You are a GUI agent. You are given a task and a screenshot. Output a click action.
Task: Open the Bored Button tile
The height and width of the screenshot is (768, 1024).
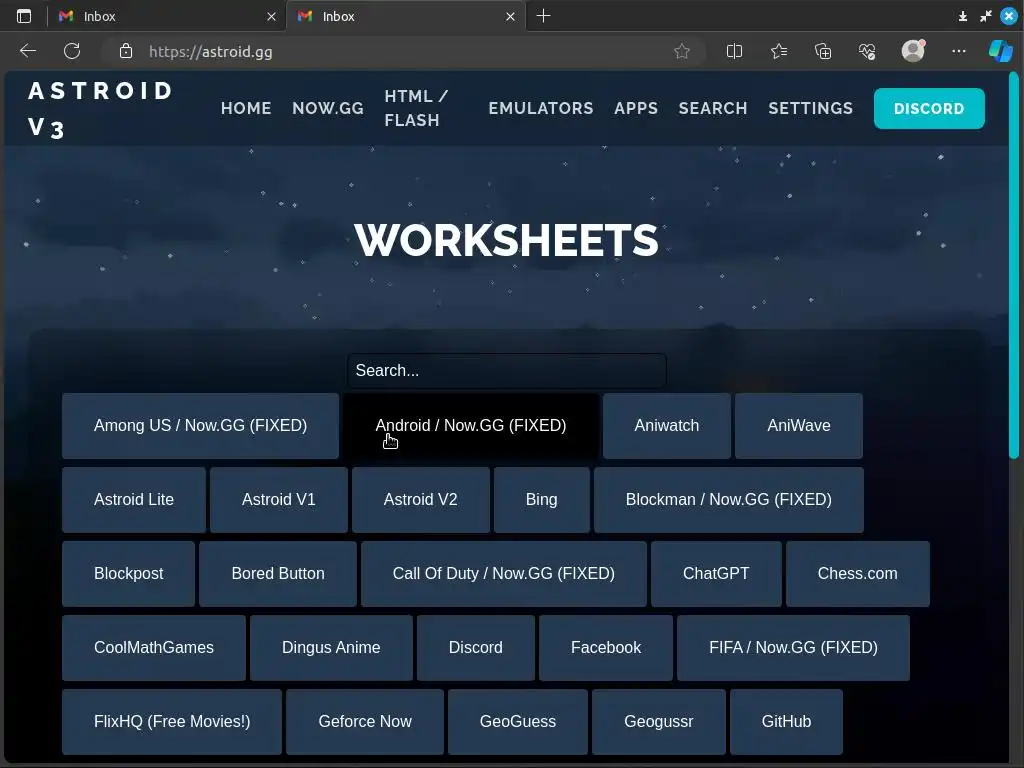point(278,573)
